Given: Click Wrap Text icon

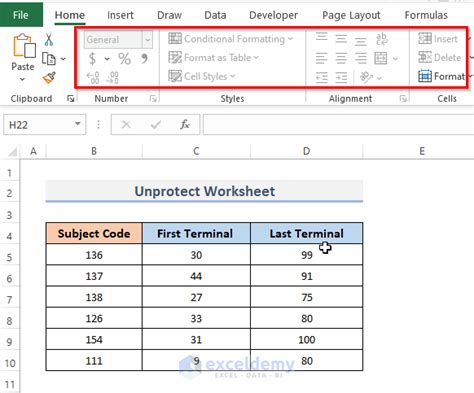Looking at the screenshot, I should point(382,39).
